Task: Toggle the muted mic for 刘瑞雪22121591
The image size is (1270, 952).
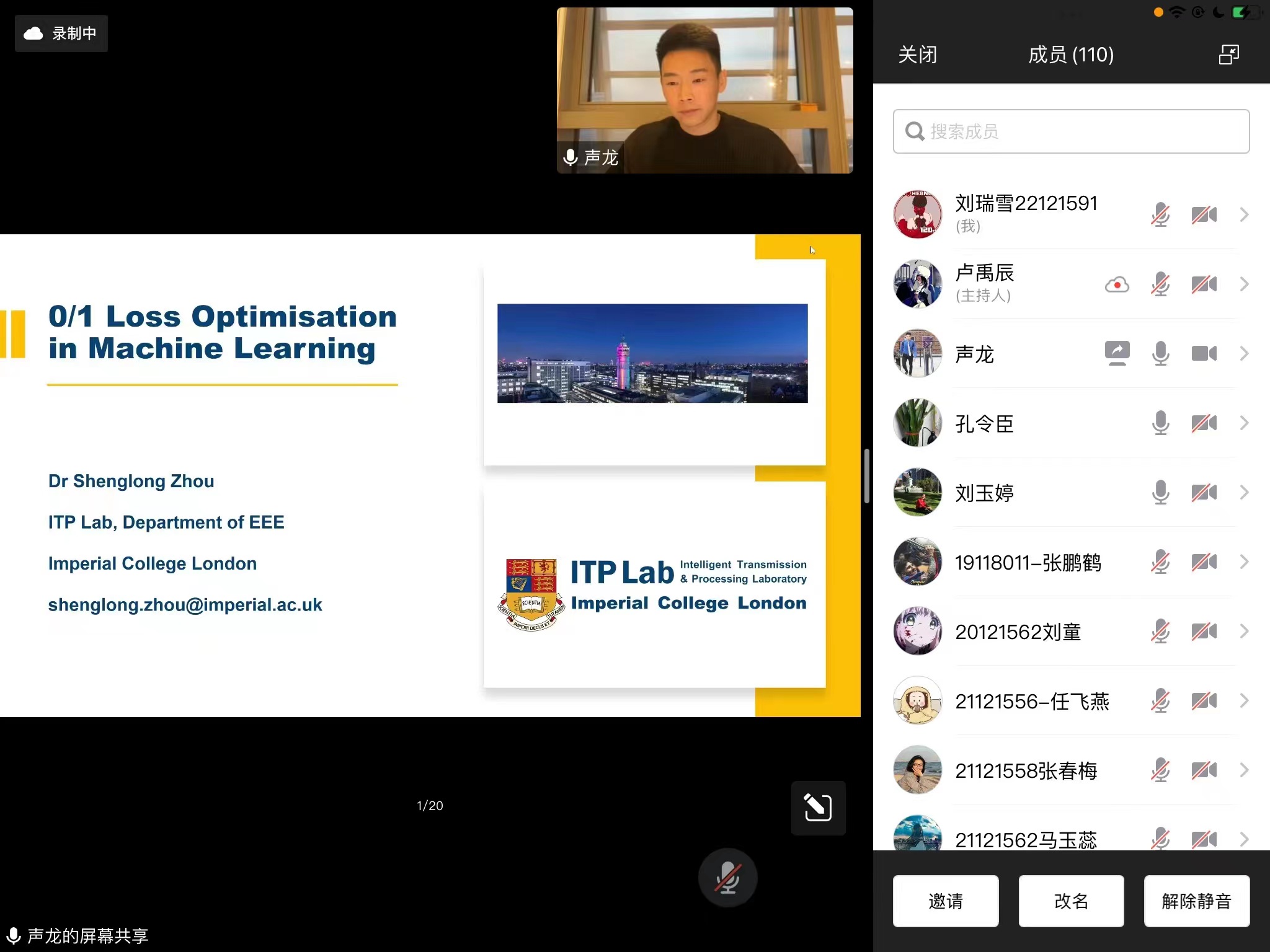Action: [1160, 215]
